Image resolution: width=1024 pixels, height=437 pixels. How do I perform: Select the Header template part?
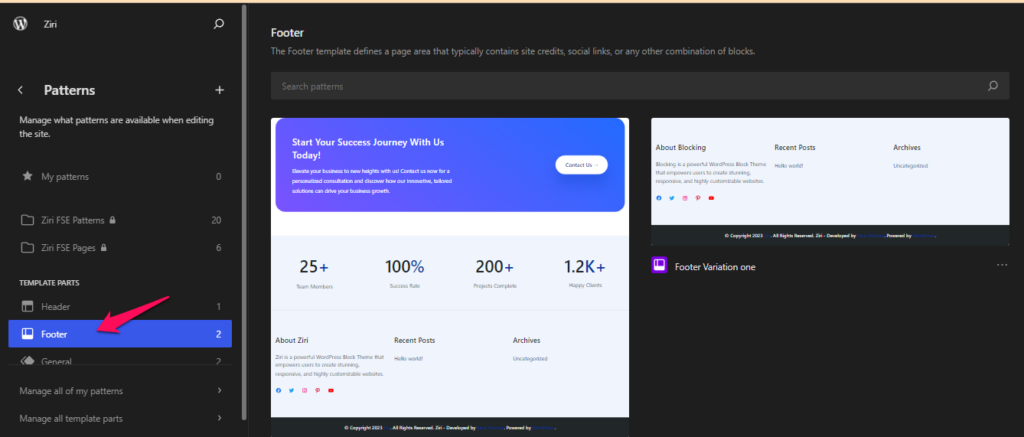(x=120, y=306)
